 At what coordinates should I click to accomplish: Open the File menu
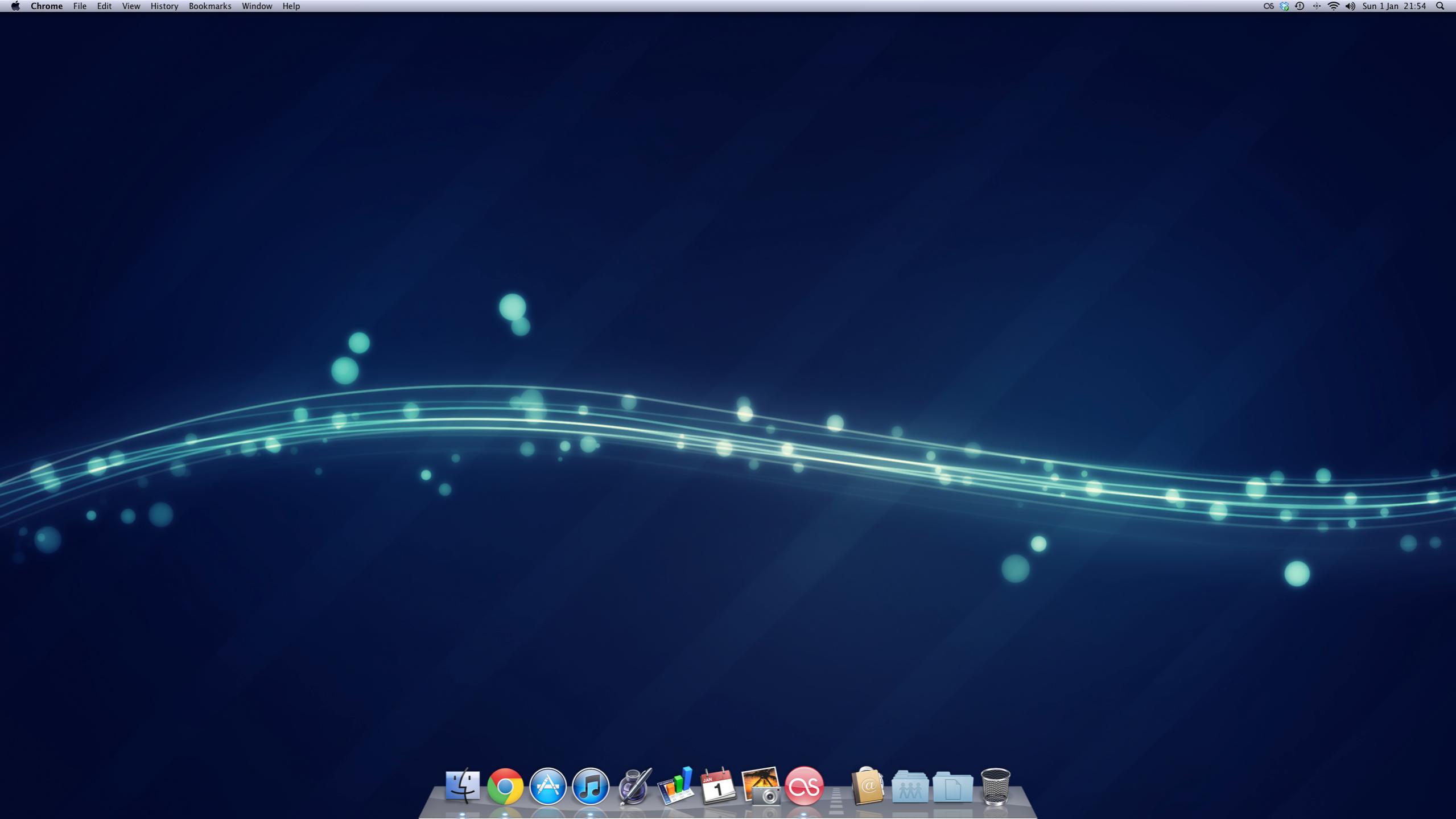click(80, 6)
